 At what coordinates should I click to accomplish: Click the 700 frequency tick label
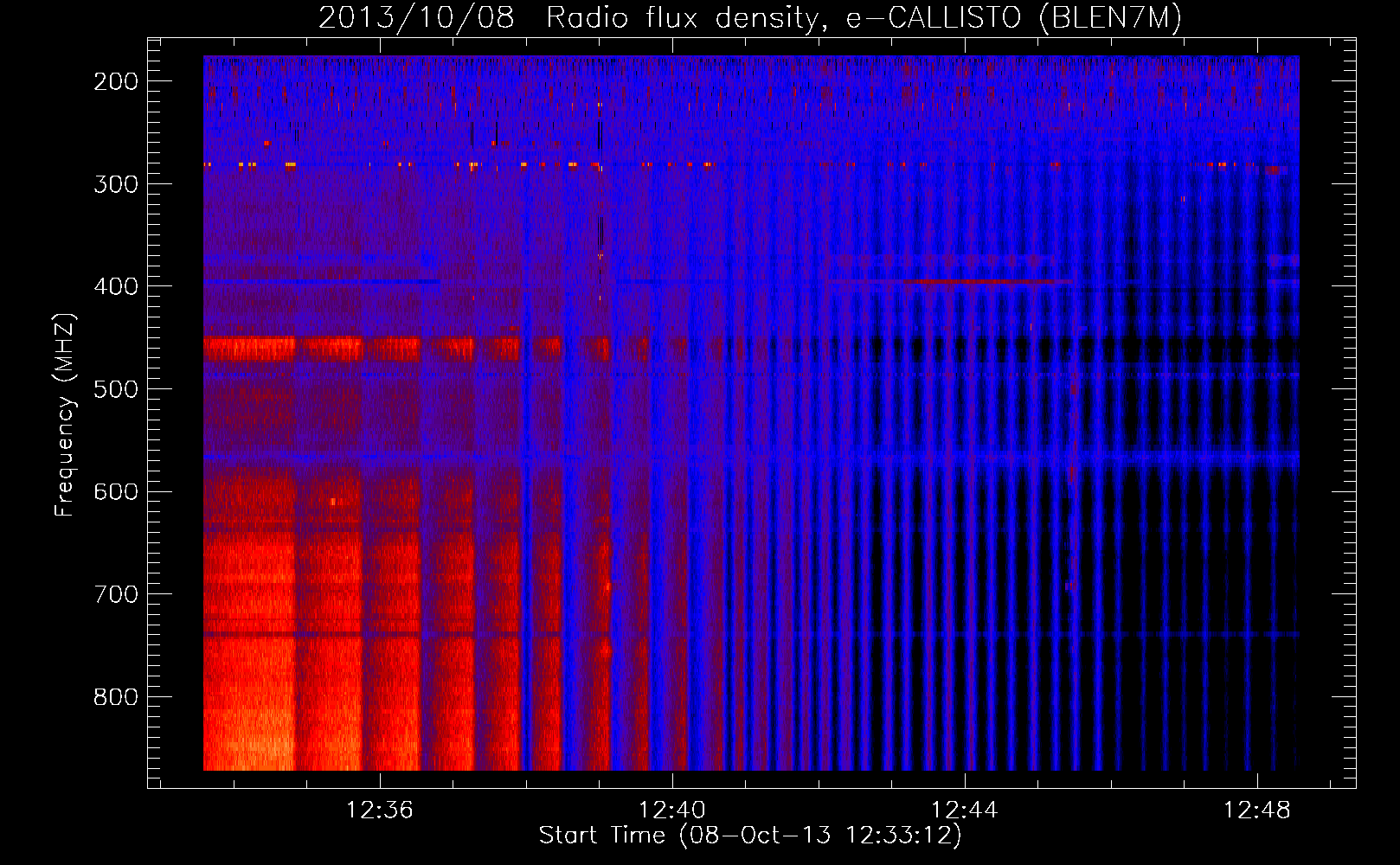[x=116, y=594]
